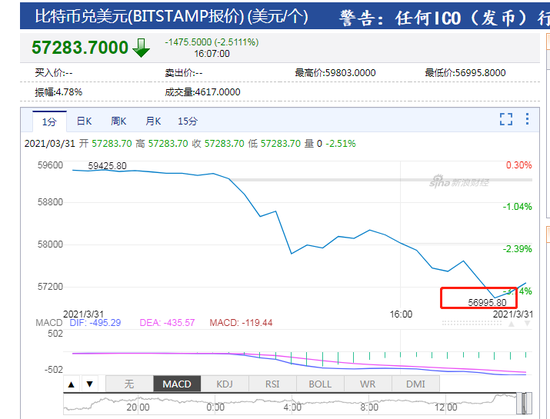Click the 12:00 mark on overview timeline
The image size is (550, 419).
tap(446, 407)
